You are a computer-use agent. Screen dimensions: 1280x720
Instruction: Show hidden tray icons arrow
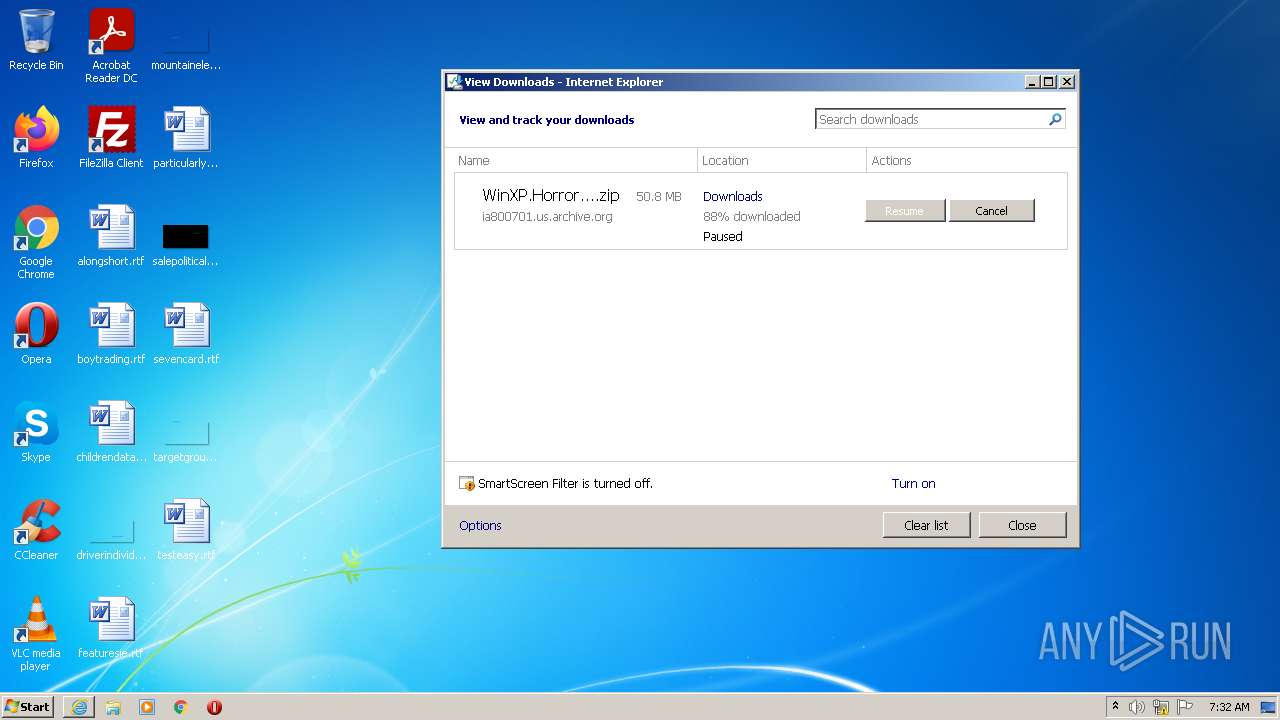tap(1115, 707)
